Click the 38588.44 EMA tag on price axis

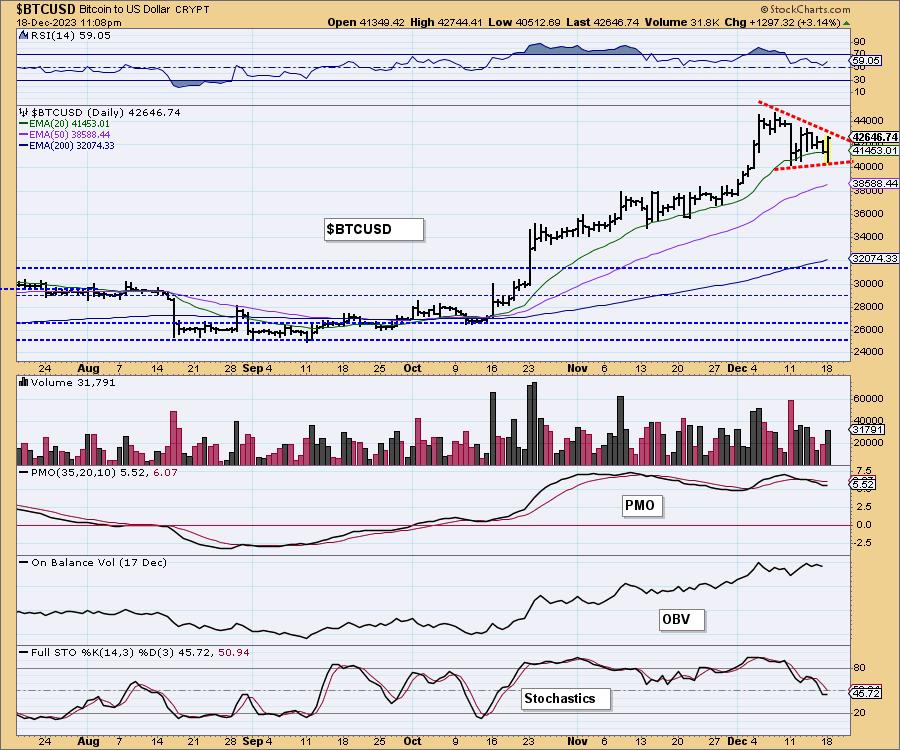click(x=875, y=184)
